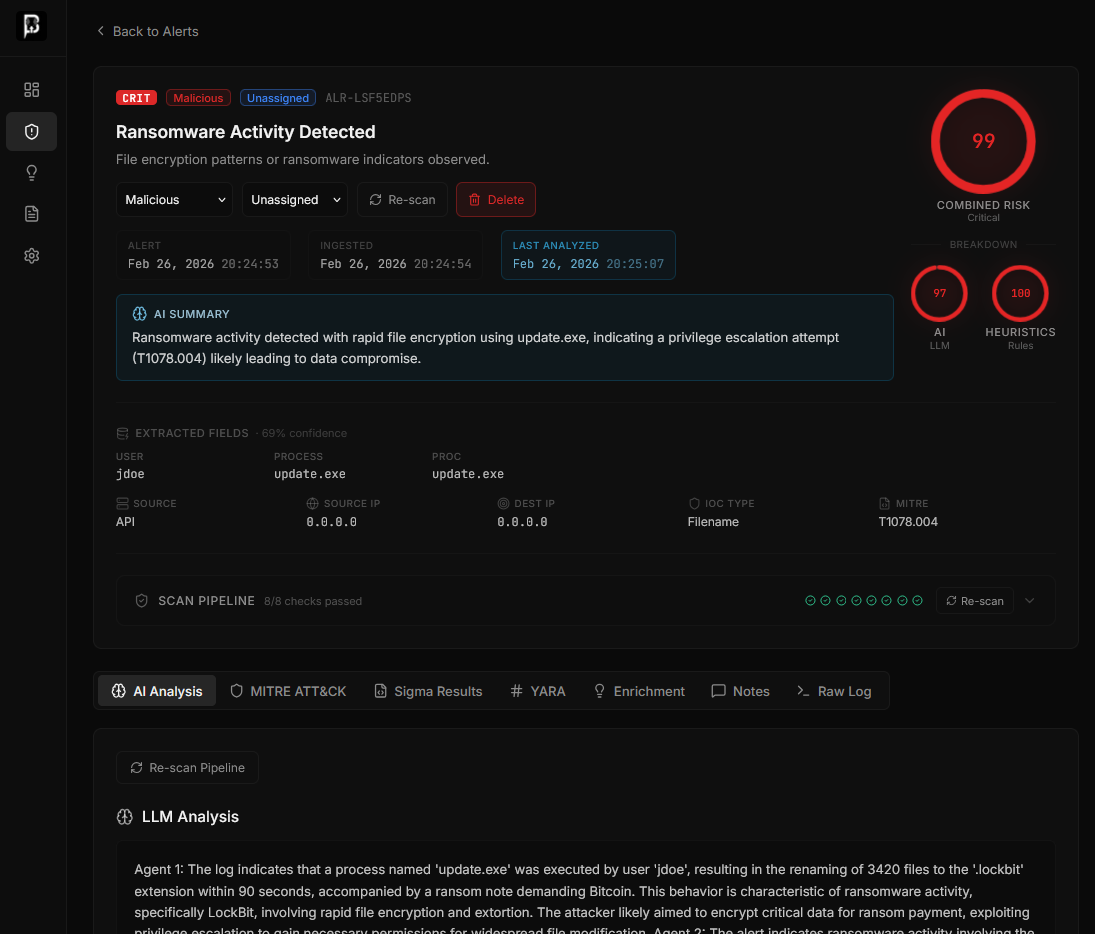Click the Source server icon
This screenshot has height=934, width=1095.
click(x=122, y=504)
